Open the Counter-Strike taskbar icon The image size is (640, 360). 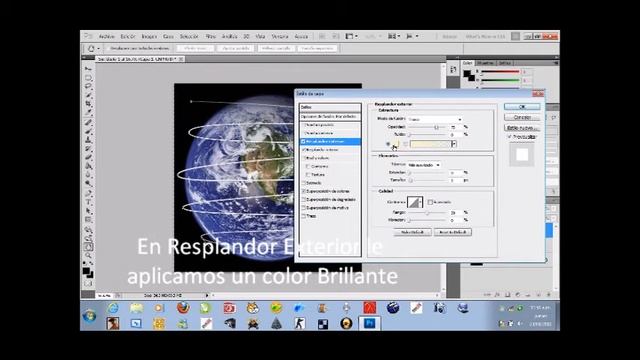tap(300, 324)
